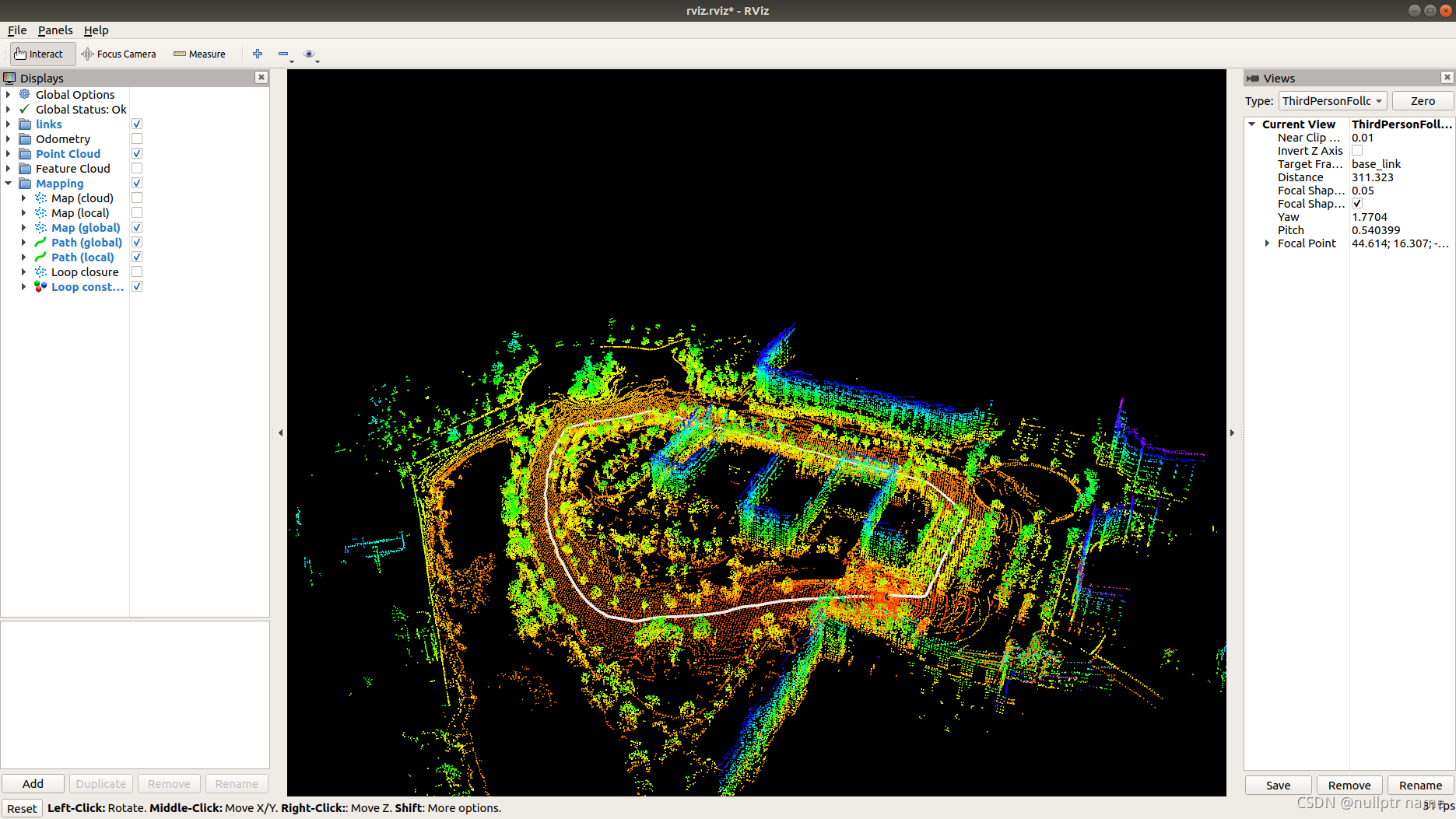Click the Odometry folder icon

pyautogui.click(x=25, y=138)
